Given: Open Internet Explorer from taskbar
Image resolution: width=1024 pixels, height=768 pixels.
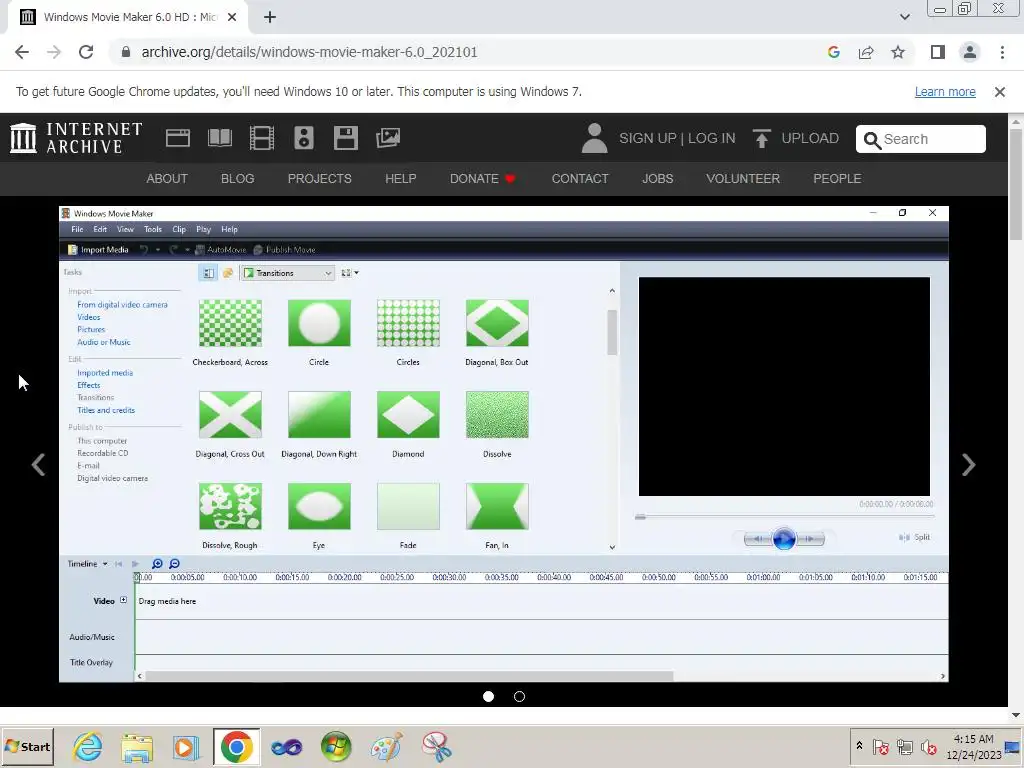Looking at the screenshot, I should point(88,746).
